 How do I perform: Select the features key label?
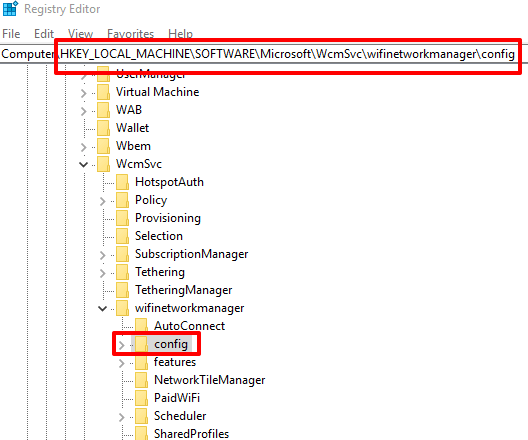[x=175, y=362]
